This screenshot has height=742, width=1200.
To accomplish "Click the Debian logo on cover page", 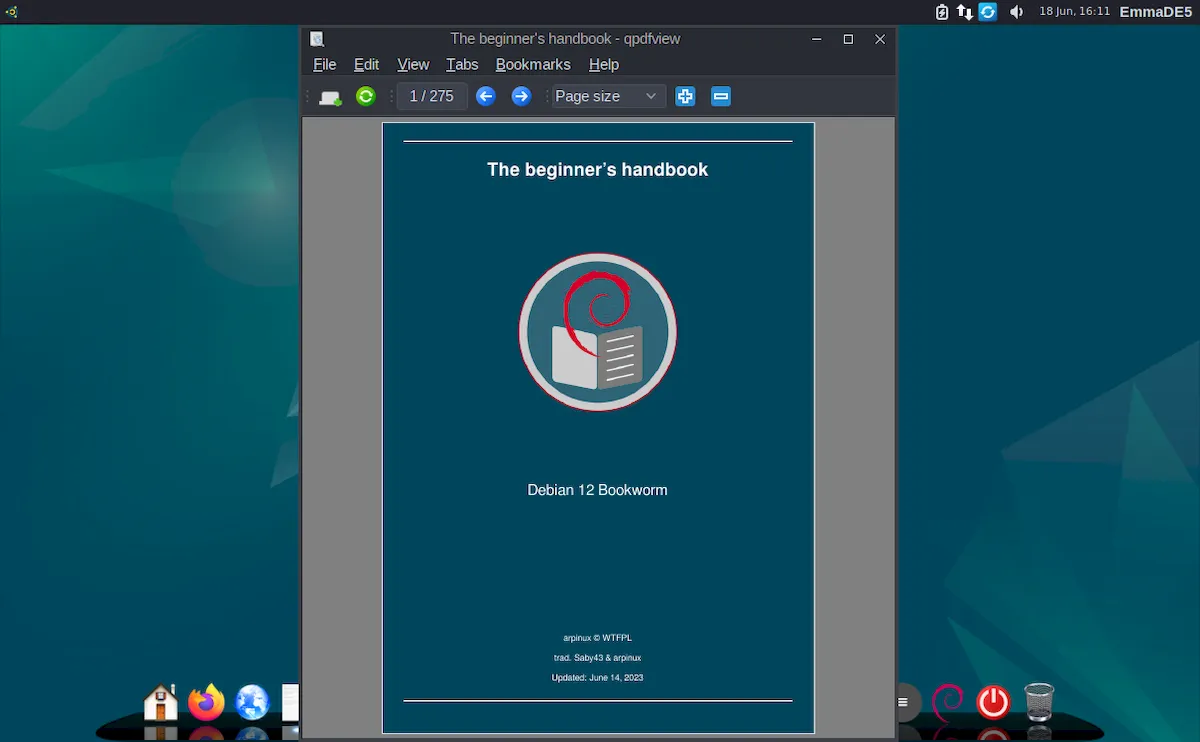I will tap(598, 332).
